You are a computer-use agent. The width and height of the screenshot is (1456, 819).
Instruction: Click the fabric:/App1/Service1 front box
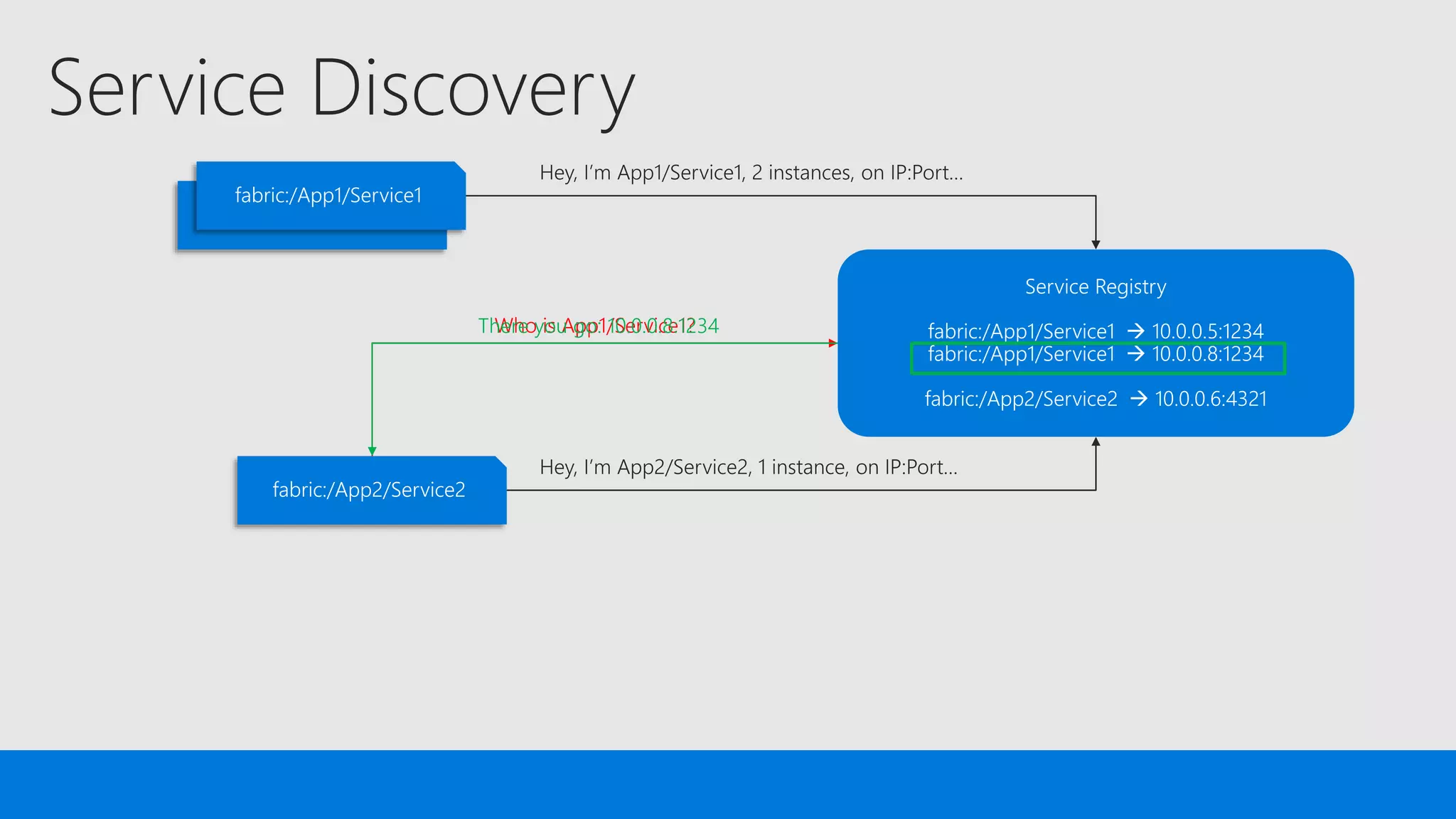click(330, 196)
